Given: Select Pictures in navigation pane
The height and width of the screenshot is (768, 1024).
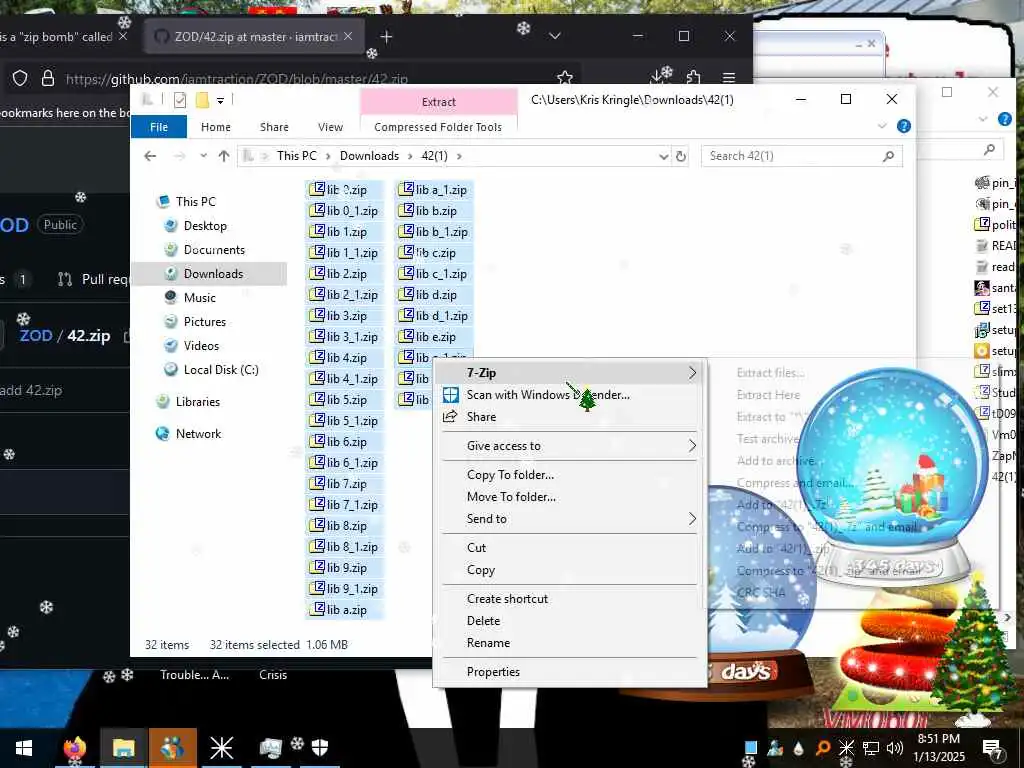Looking at the screenshot, I should (x=204, y=322).
